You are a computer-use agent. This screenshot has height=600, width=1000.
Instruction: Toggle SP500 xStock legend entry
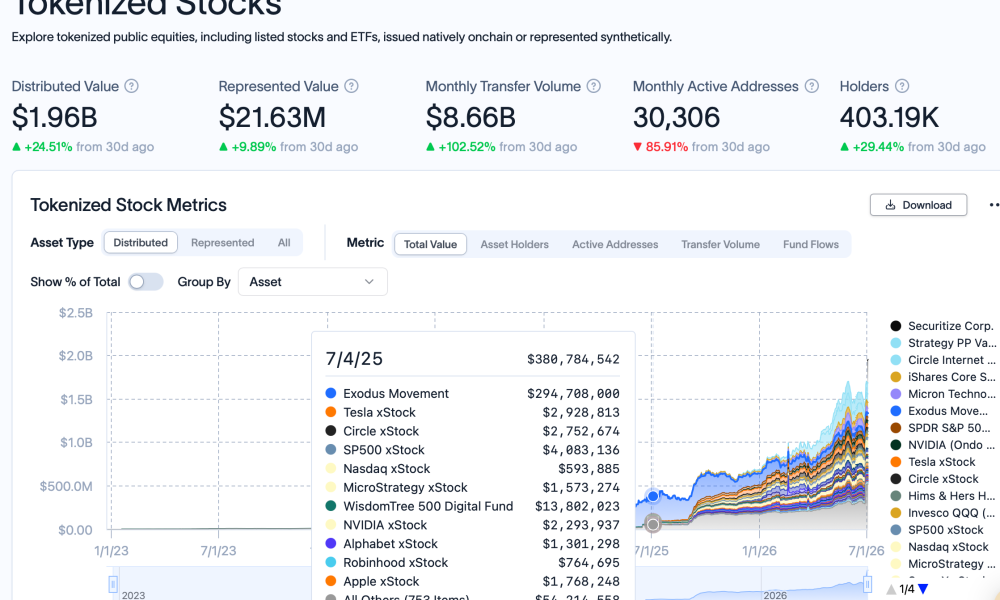click(937, 530)
